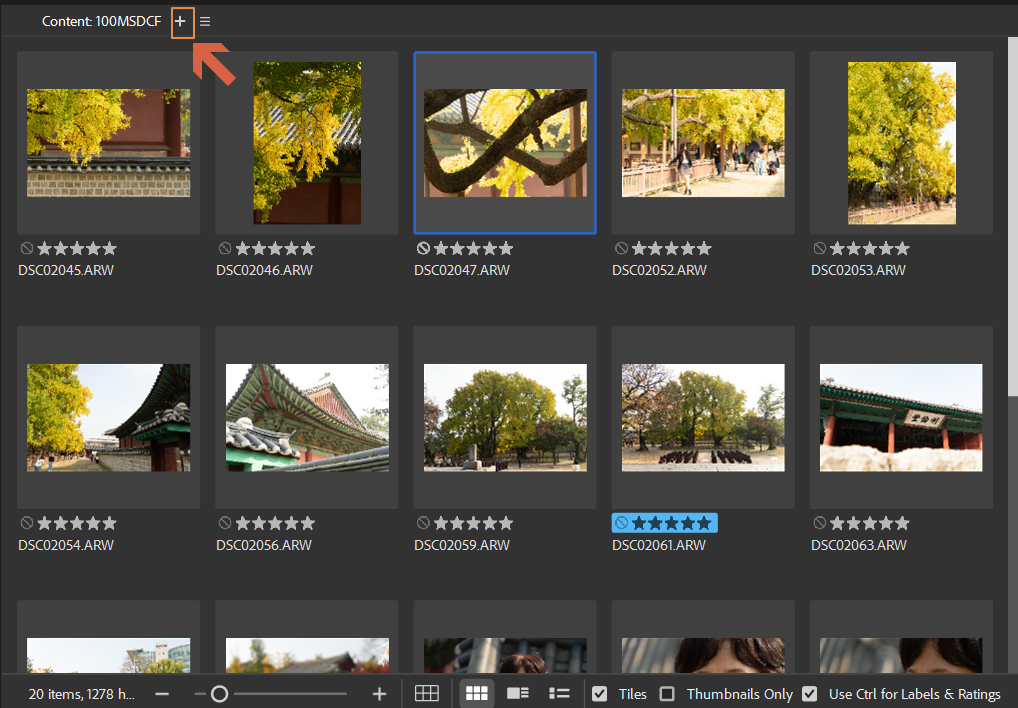Set one-star rating on DSC02063.ARW
Image resolution: width=1018 pixels, height=708 pixels.
coord(838,522)
